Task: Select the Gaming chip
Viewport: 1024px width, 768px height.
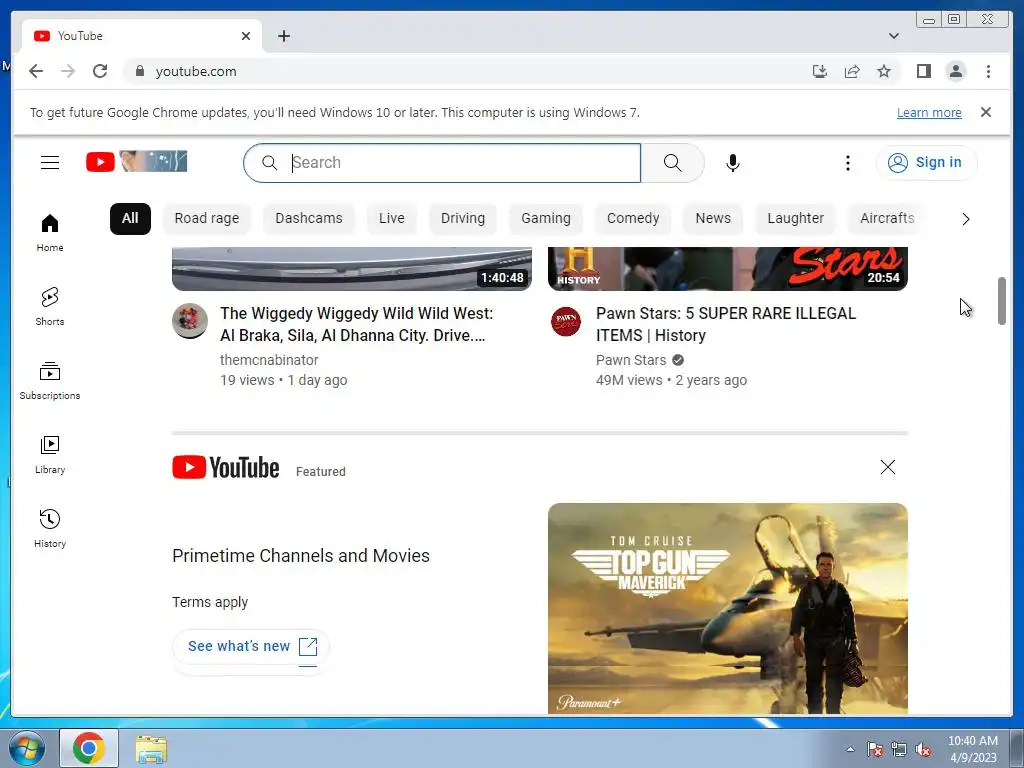Action: click(x=545, y=218)
